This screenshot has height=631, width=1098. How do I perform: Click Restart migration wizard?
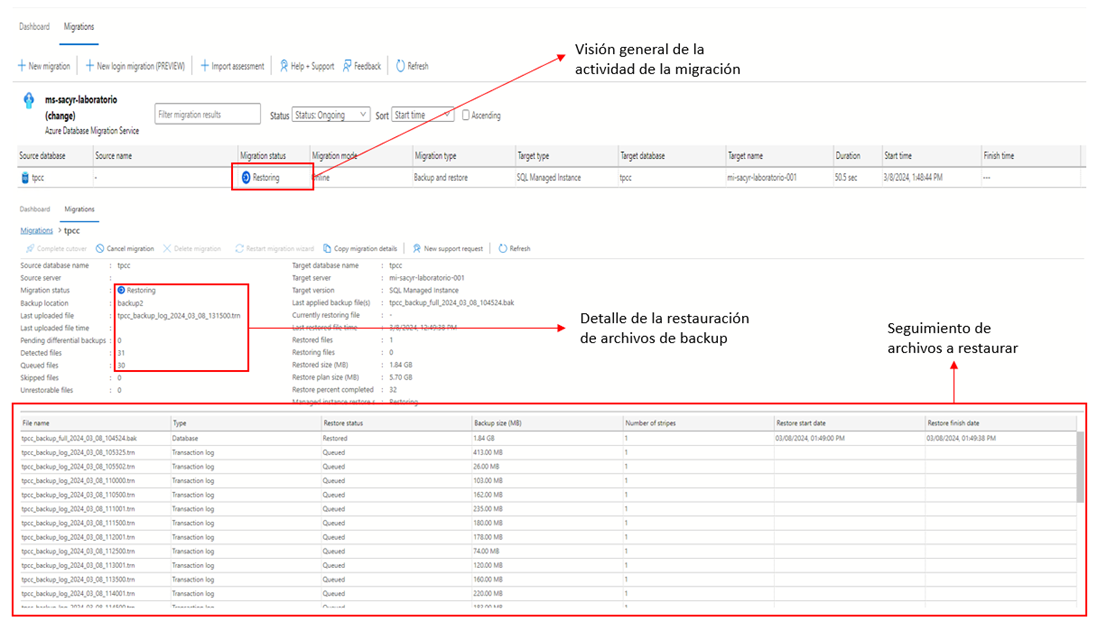tap(274, 249)
